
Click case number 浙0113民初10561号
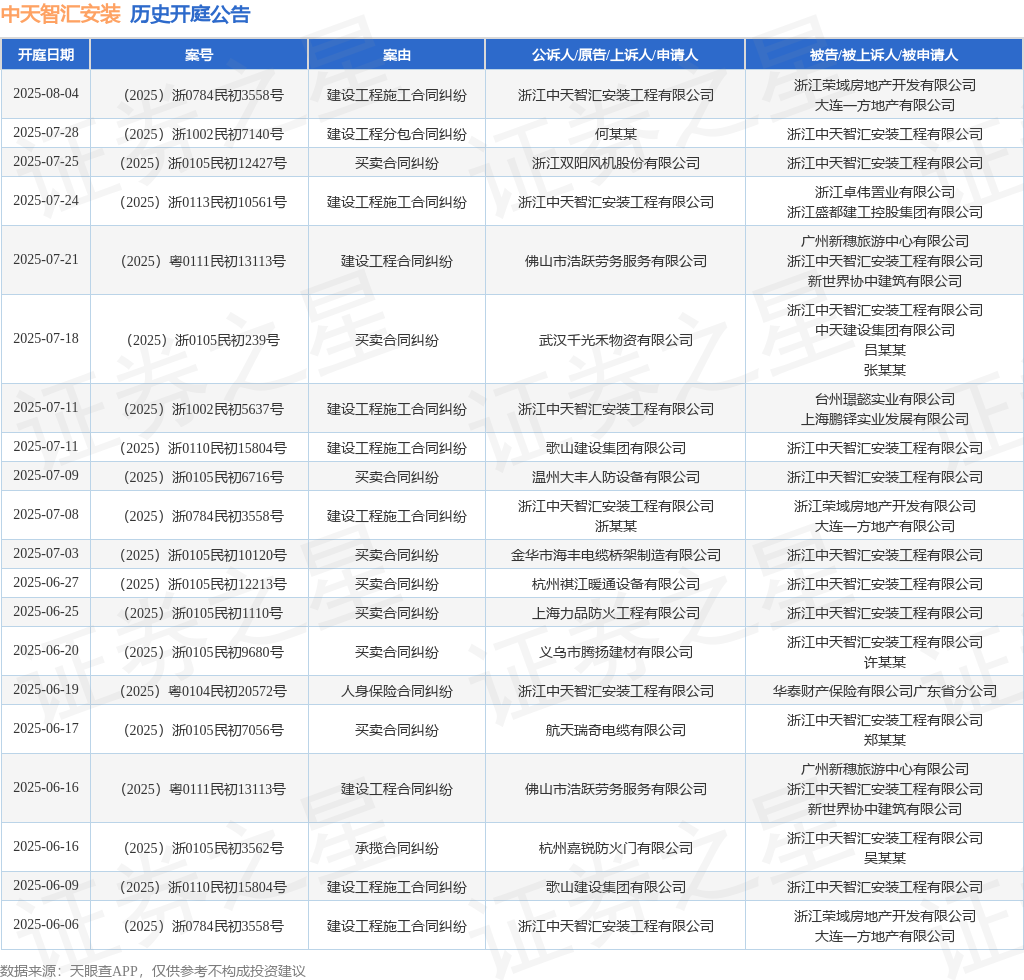[x=204, y=202]
